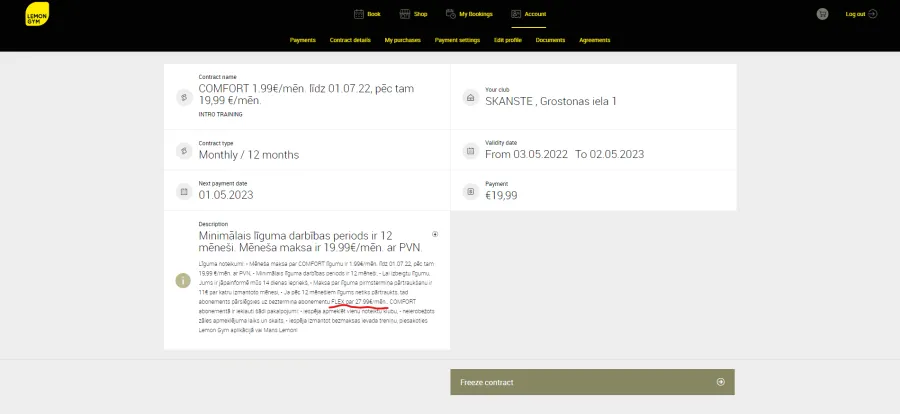Click the INTRO TRAINING label
The image size is (900, 414).
click(x=220, y=114)
